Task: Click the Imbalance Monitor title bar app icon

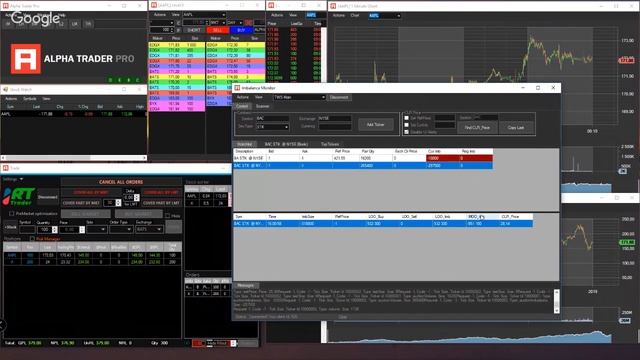Action: coord(237,88)
